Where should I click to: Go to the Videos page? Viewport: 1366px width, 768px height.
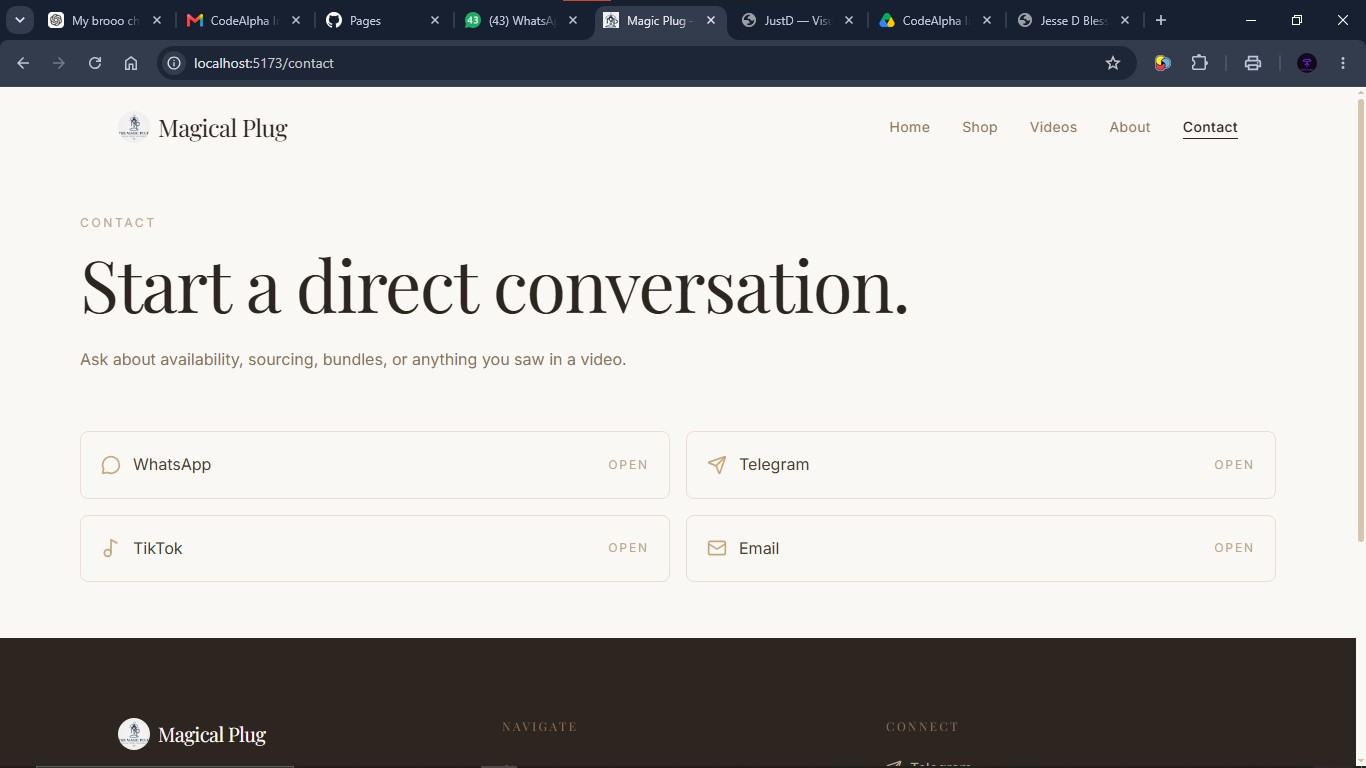pyautogui.click(x=1053, y=127)
